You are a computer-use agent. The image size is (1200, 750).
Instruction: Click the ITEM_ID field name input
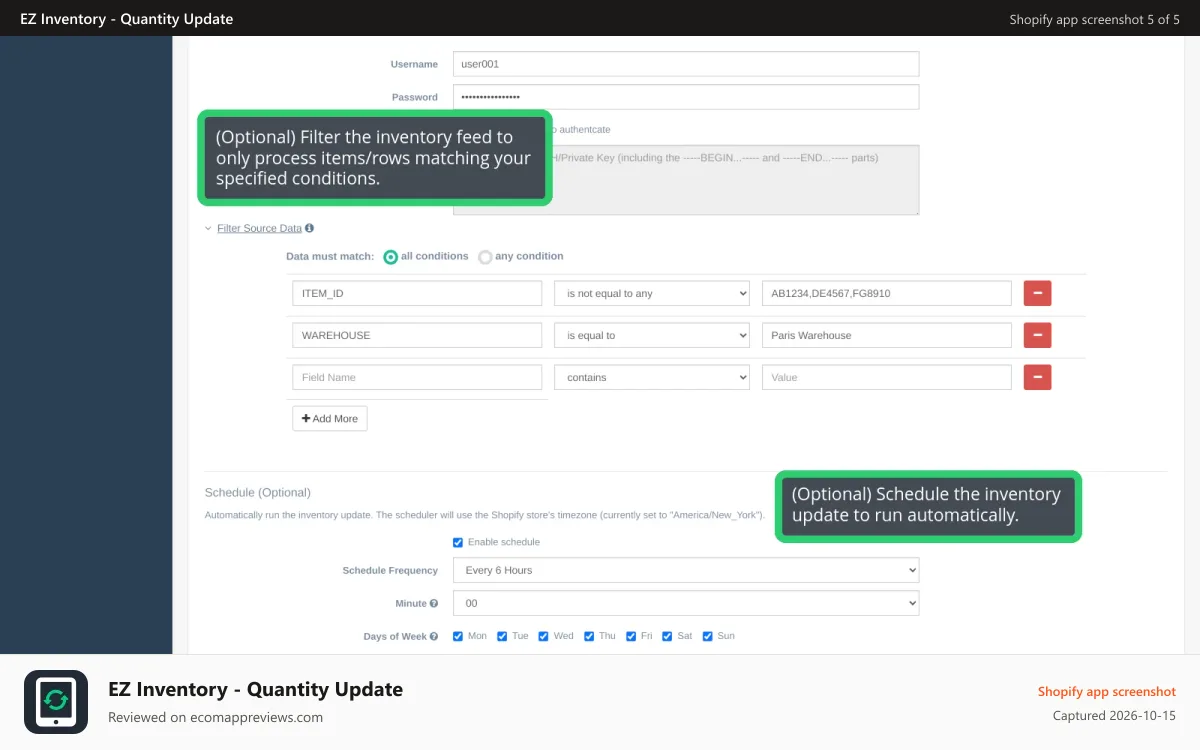[x=417, y=293]
